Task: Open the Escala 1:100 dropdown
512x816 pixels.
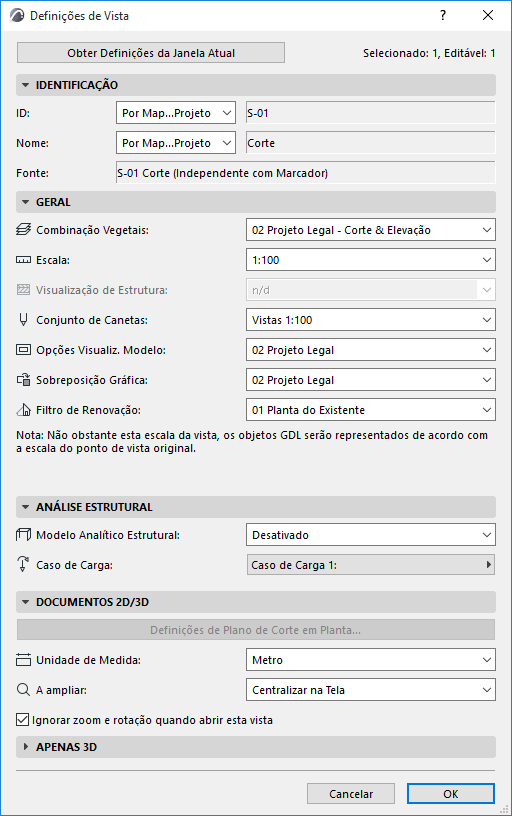Action: [x=370, y=260]
